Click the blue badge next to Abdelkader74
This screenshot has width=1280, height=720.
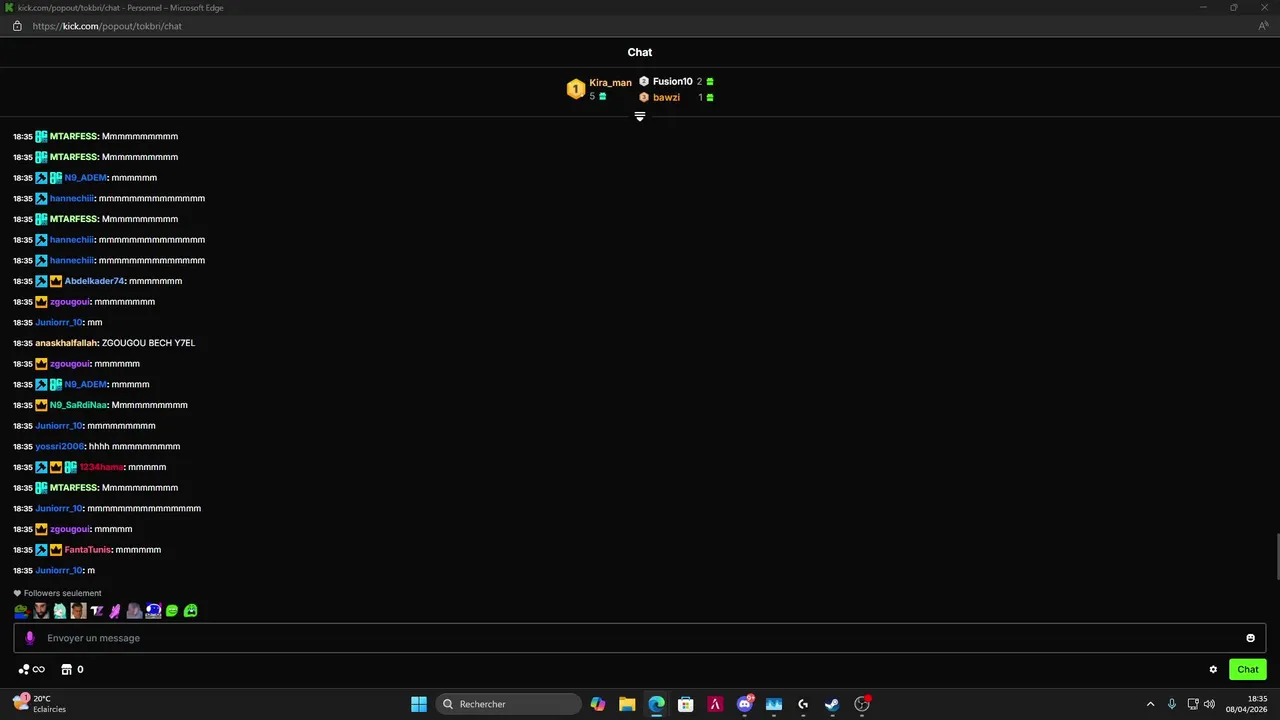point(41,281)
